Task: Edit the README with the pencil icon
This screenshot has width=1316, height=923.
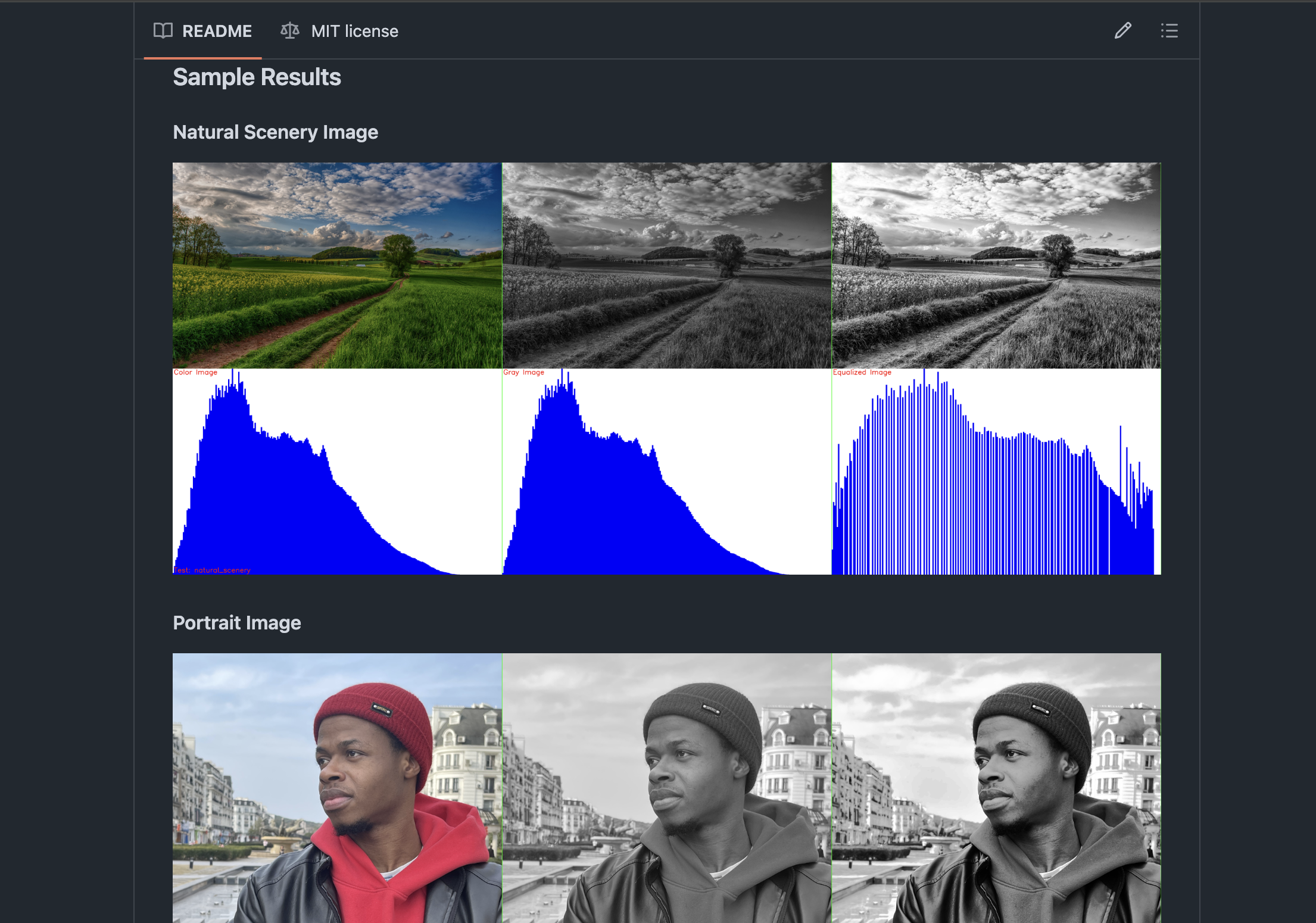Action: click(x=1122, y=31)
